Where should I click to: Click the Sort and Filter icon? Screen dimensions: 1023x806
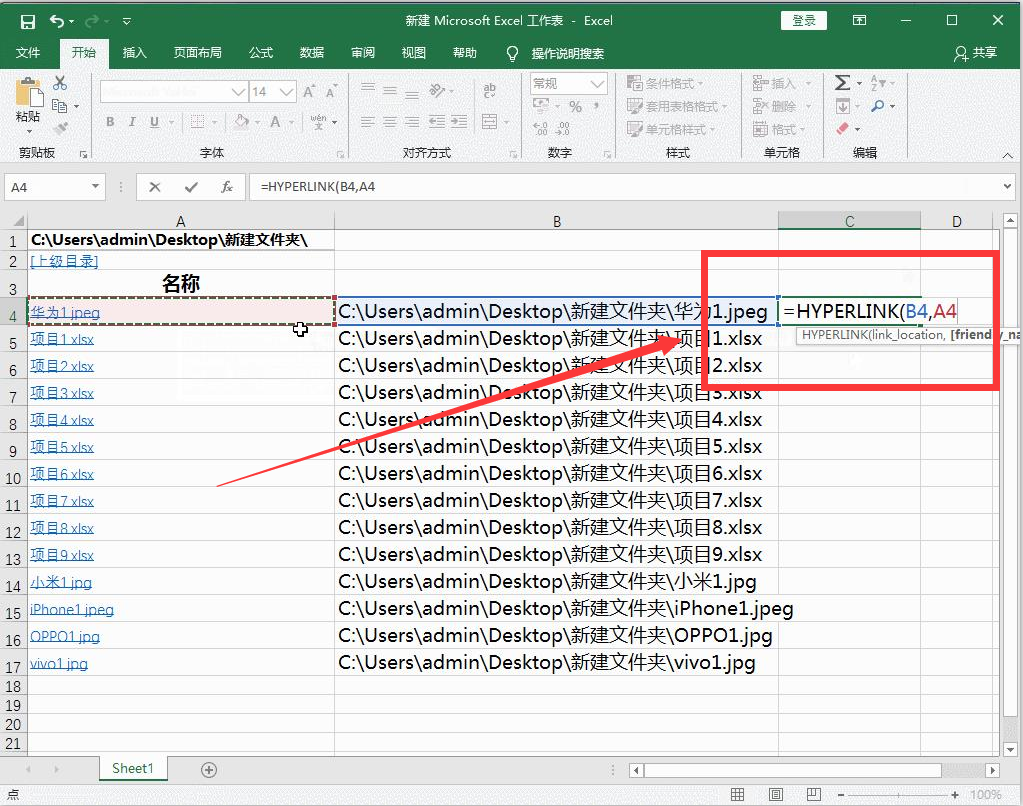click(x=878, y=83)
